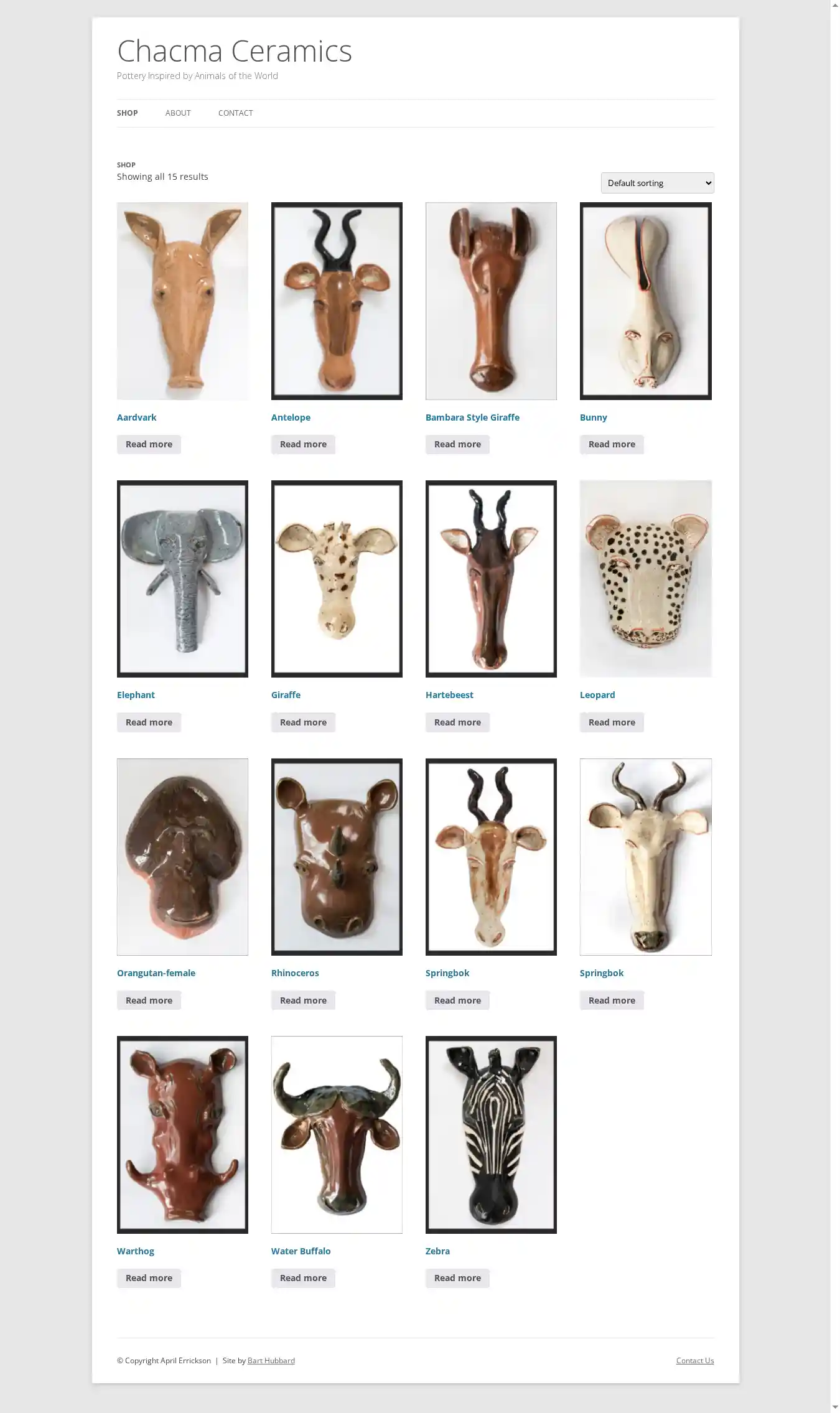The height and width of the screenshot is (1413, 840).
Task: Open the Bambara Style Giraffe title link
Action: [472, 417]
